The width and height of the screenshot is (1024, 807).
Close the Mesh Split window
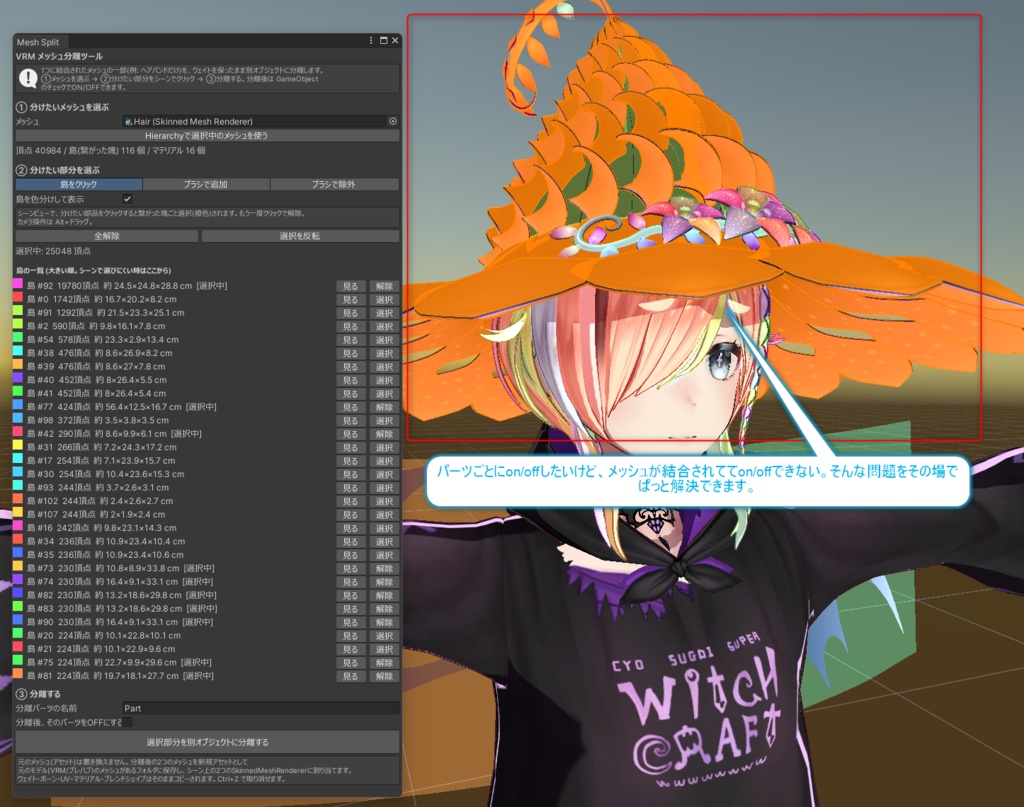tap(394, 40)
